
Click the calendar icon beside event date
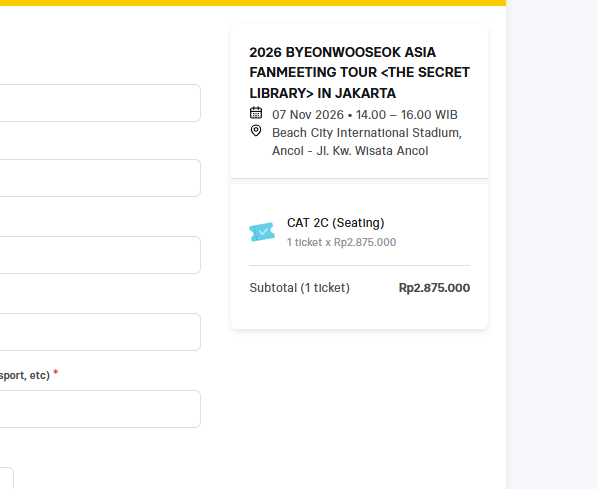(256, 113)
